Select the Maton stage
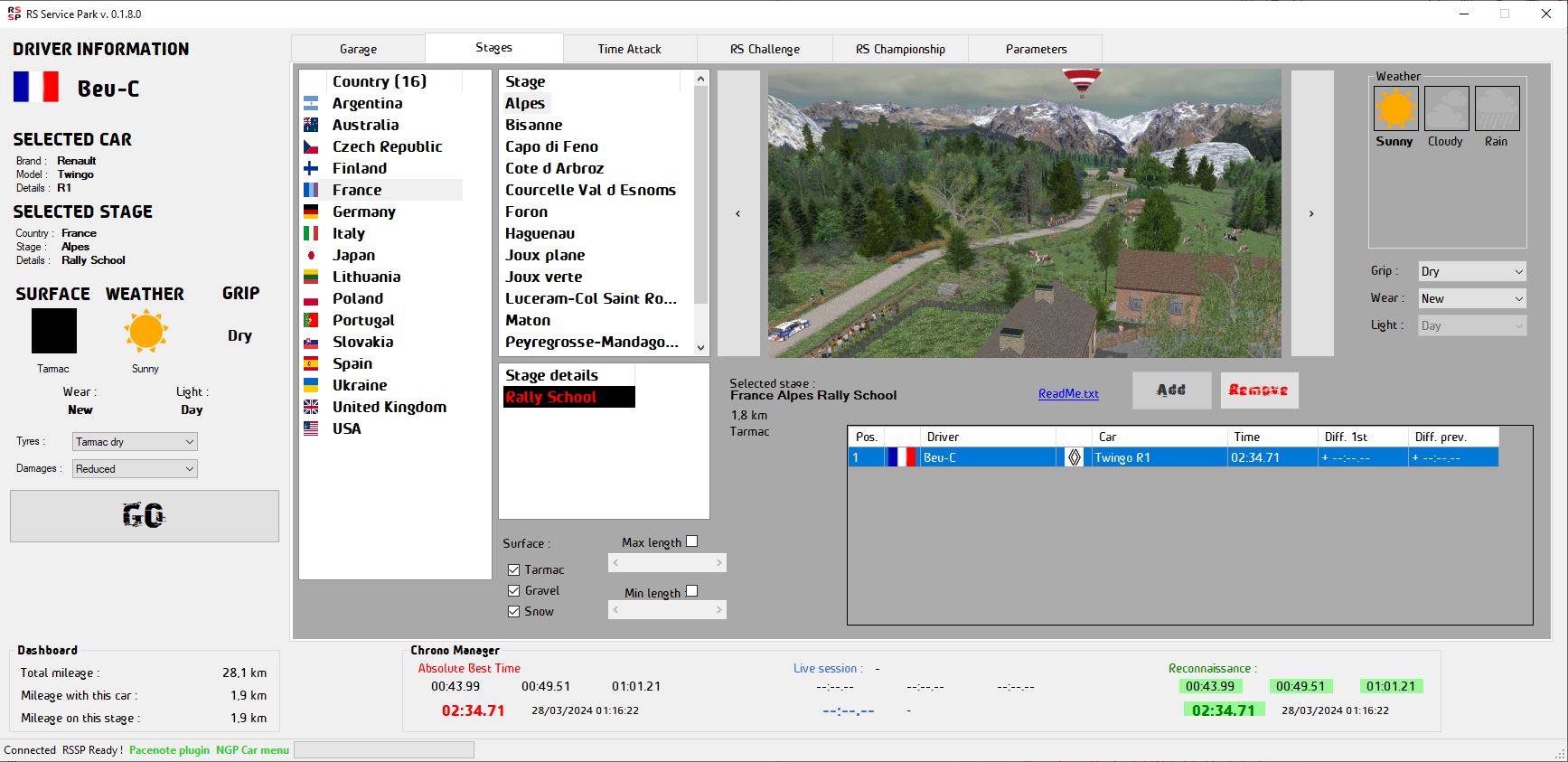 click(x=528, y=320)
